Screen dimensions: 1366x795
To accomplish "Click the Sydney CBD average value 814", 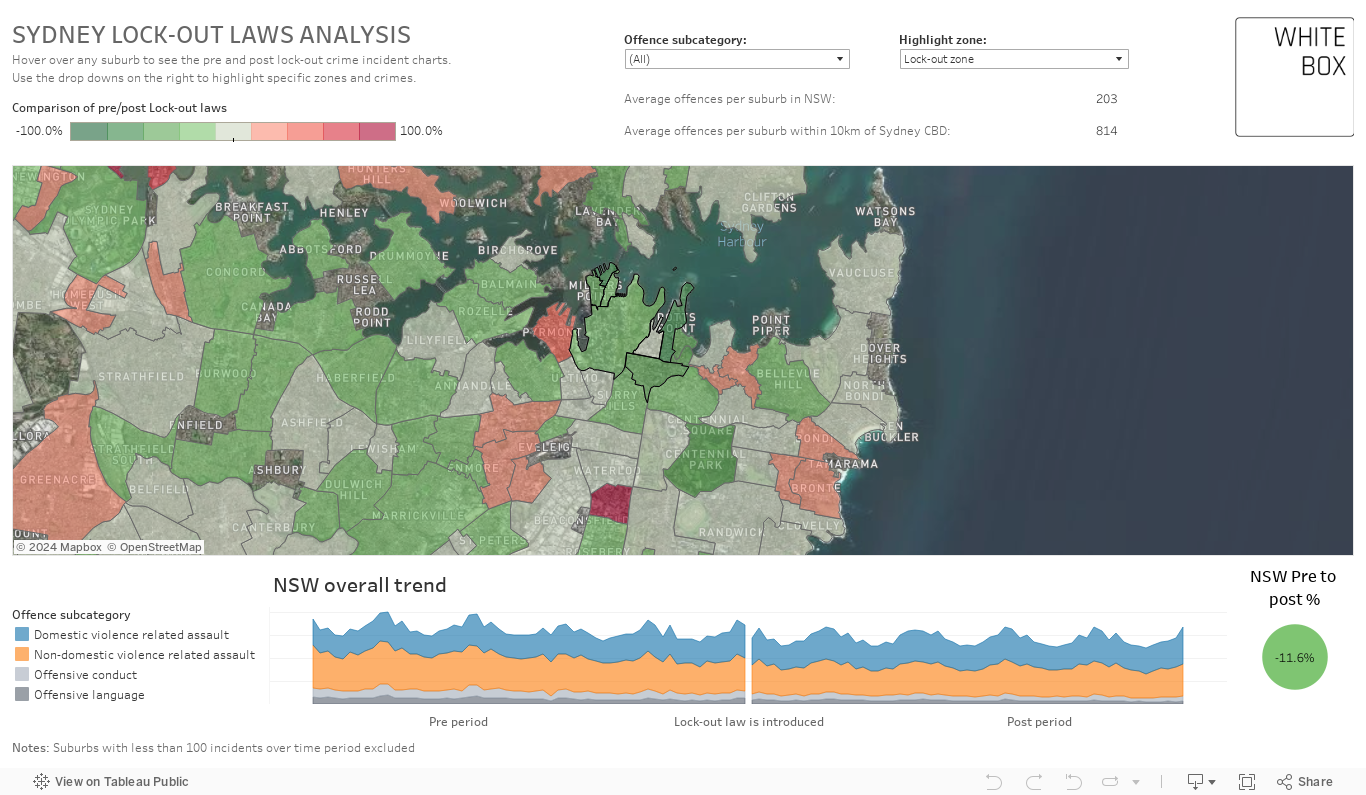I will point(1106,131).
